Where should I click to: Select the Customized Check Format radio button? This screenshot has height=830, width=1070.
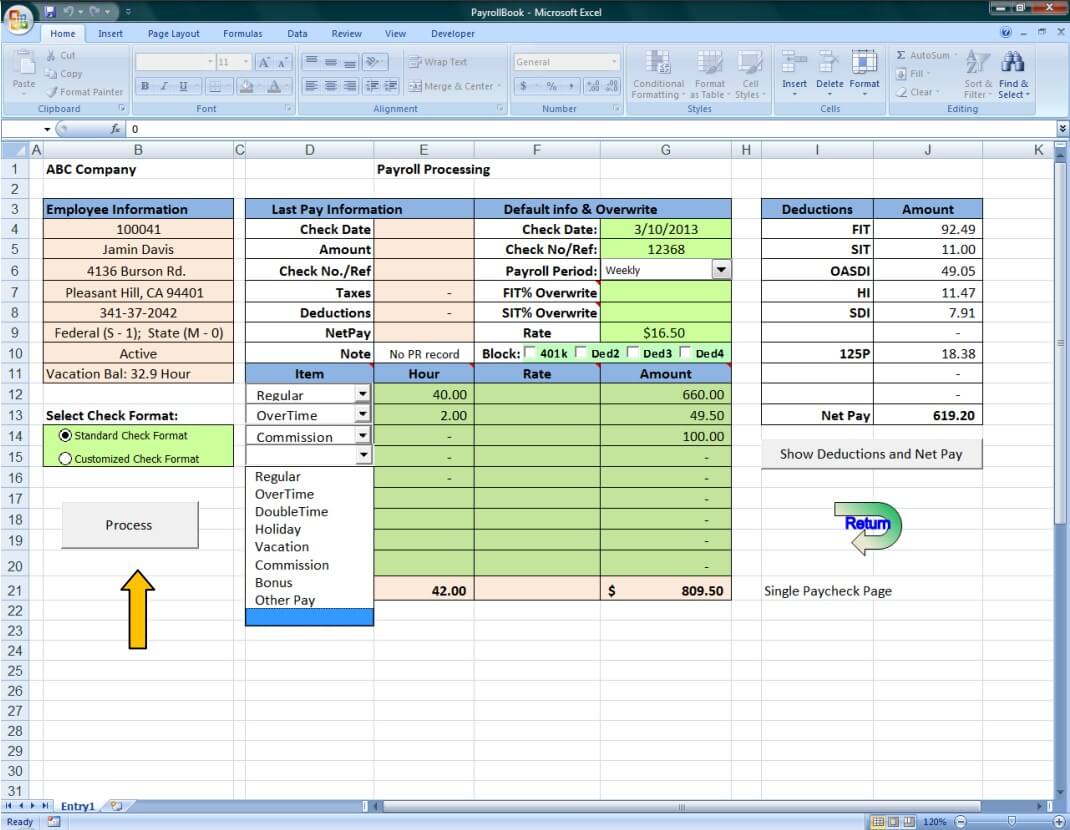[63, 458]
